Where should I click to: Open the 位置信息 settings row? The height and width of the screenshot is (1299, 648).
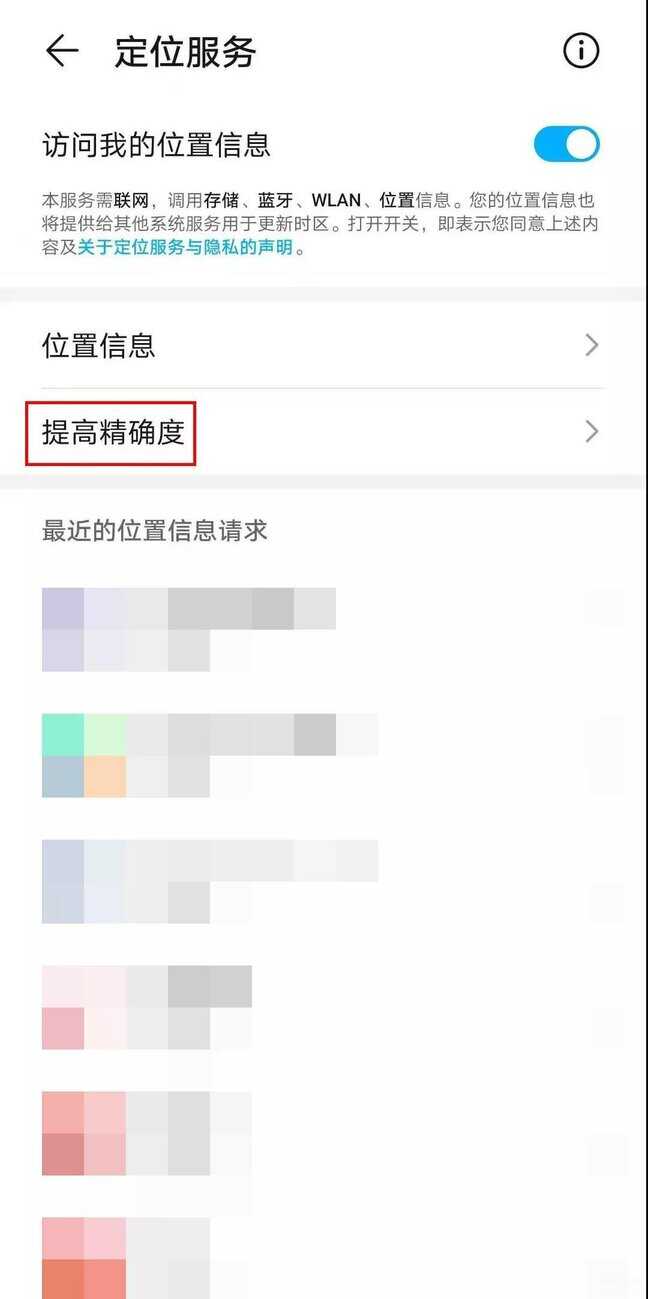point(323,345)
